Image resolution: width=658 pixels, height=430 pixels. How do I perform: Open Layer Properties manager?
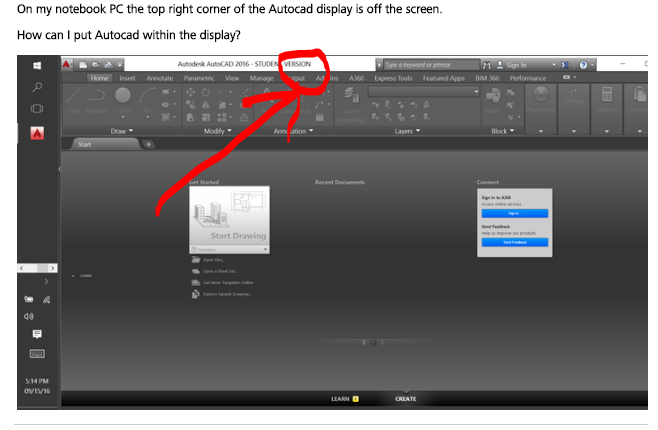(351, 105)
